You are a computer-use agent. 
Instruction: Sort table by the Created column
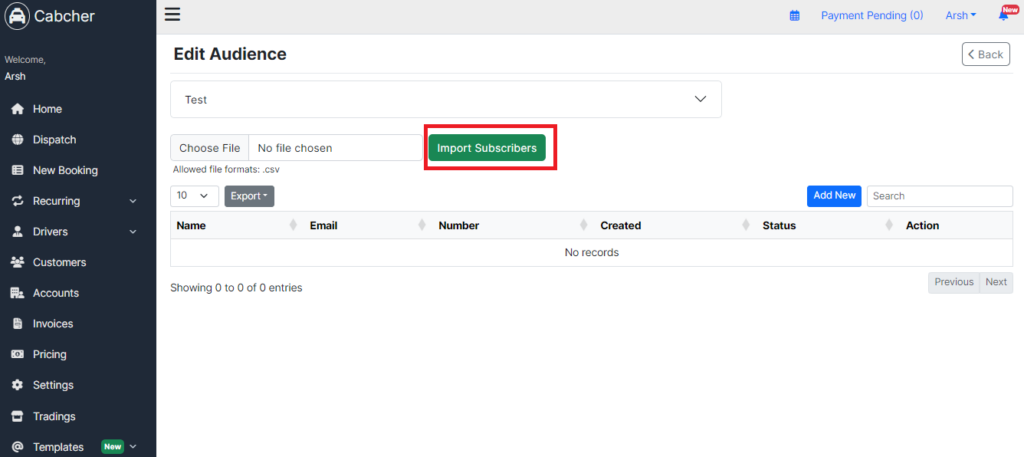(675, 225)
